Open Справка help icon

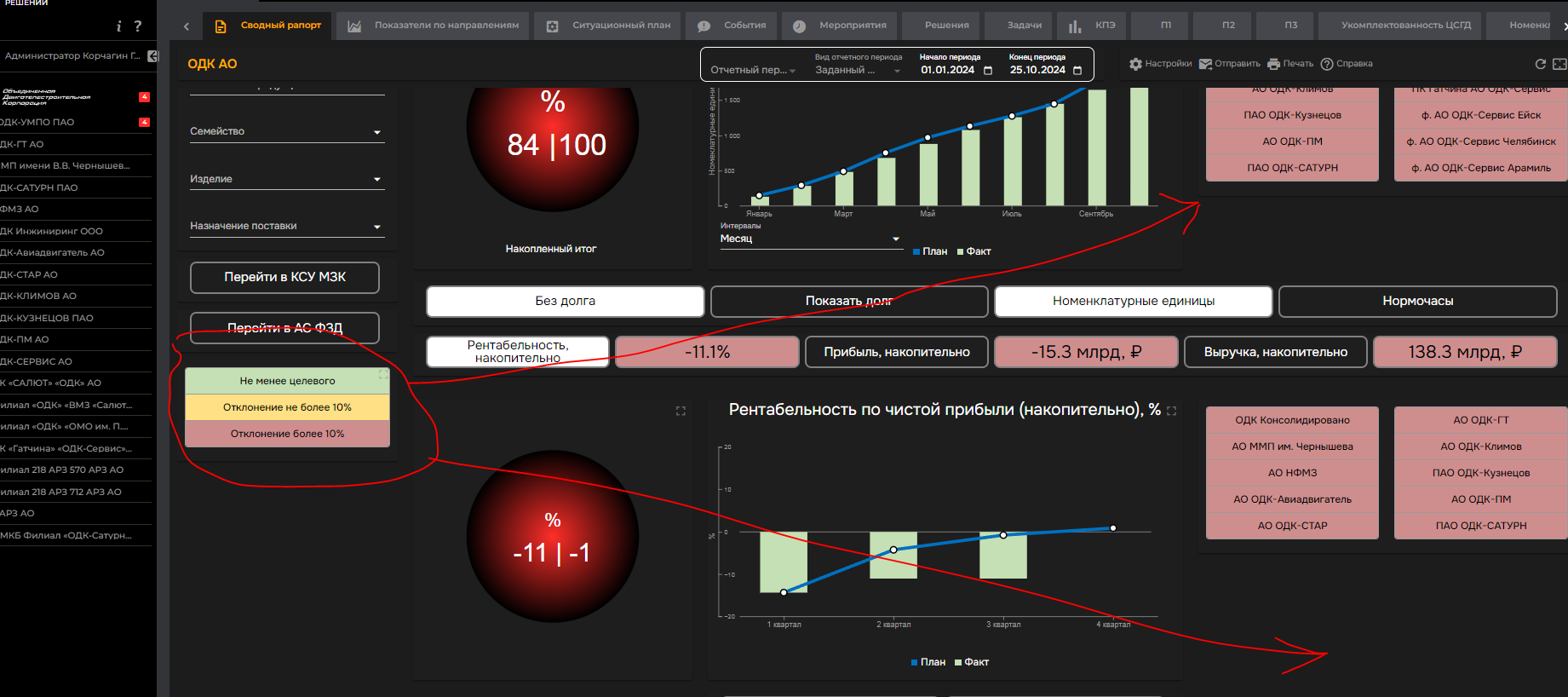(x=1326, y=64)
